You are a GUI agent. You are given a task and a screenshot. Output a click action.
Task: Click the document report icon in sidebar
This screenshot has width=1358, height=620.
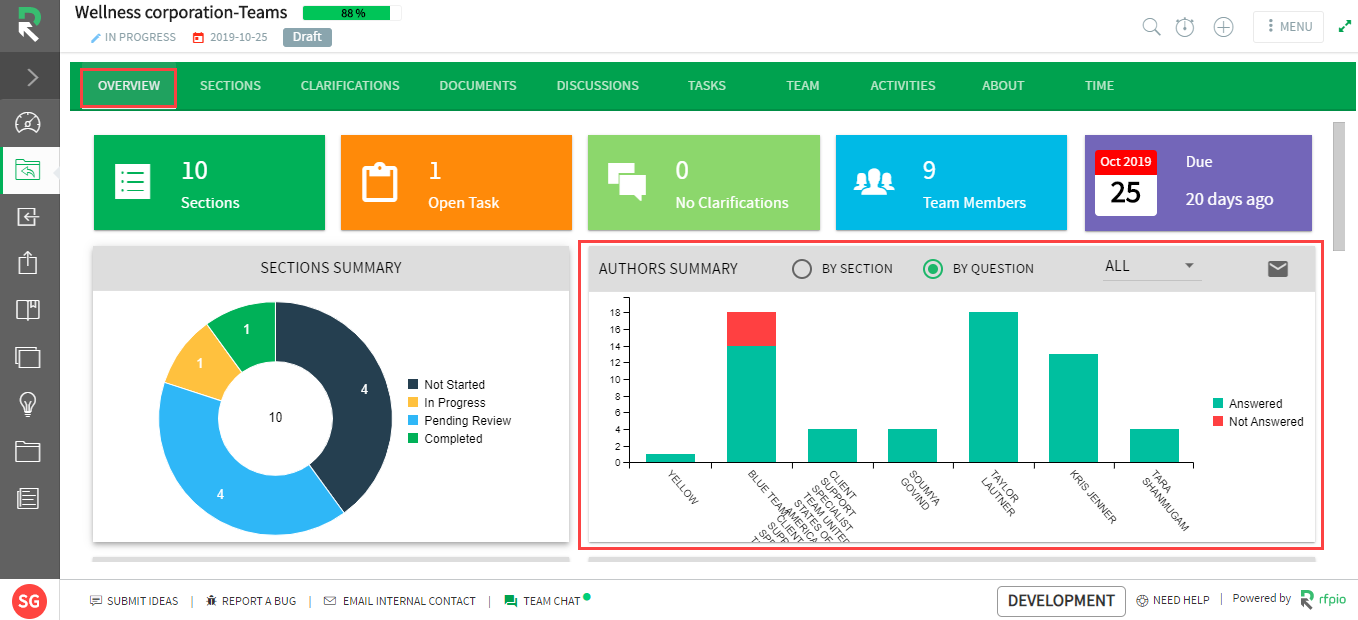click(28, 497)
